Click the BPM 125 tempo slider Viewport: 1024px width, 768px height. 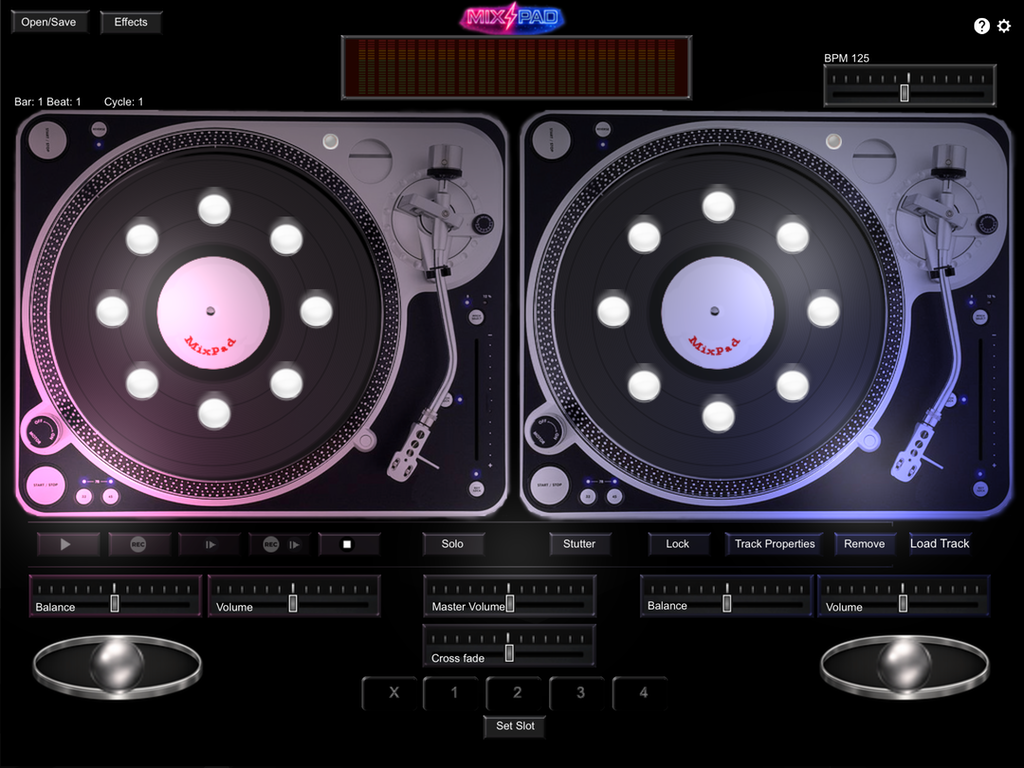(x=909, y=86)
